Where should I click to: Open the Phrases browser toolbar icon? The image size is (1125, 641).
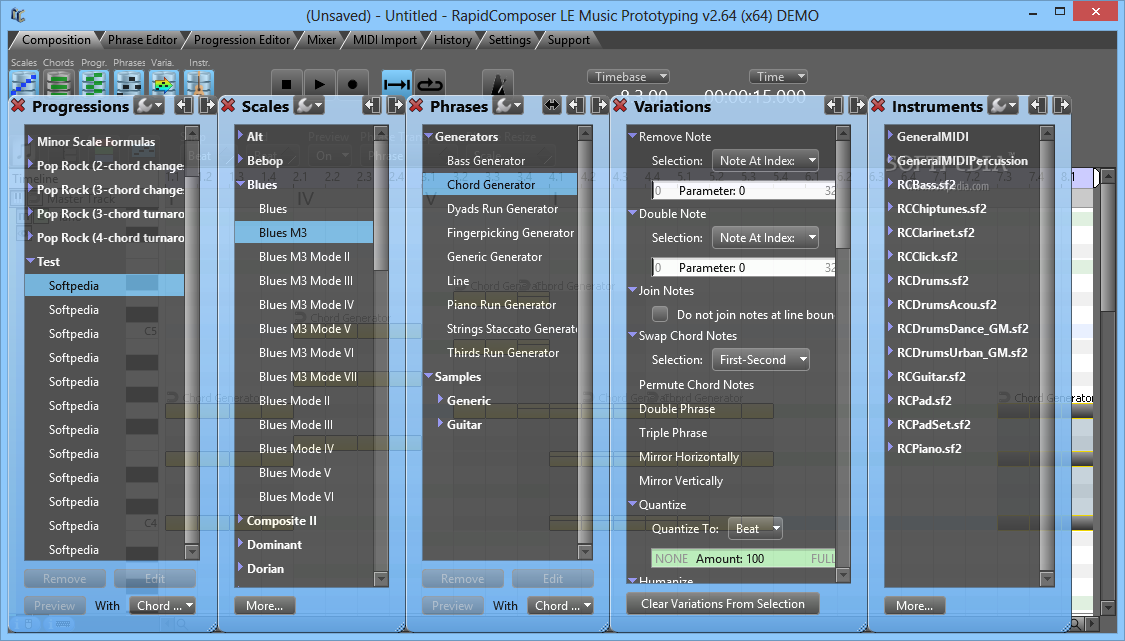[128, 83]
